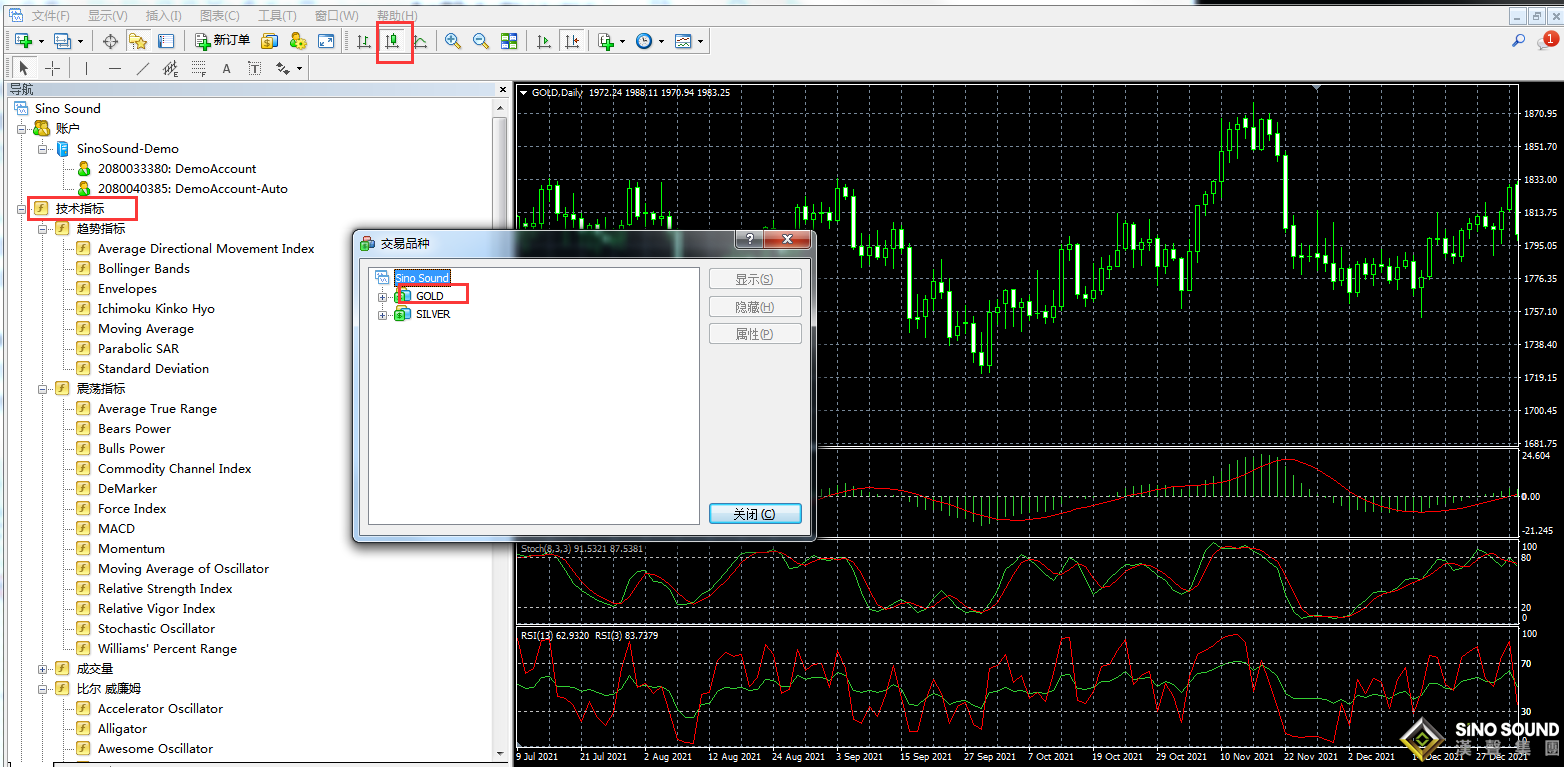Open the chart periodicity clock dropdown
This screenshot has width=1564, height=767.
[x=645, y=41]
